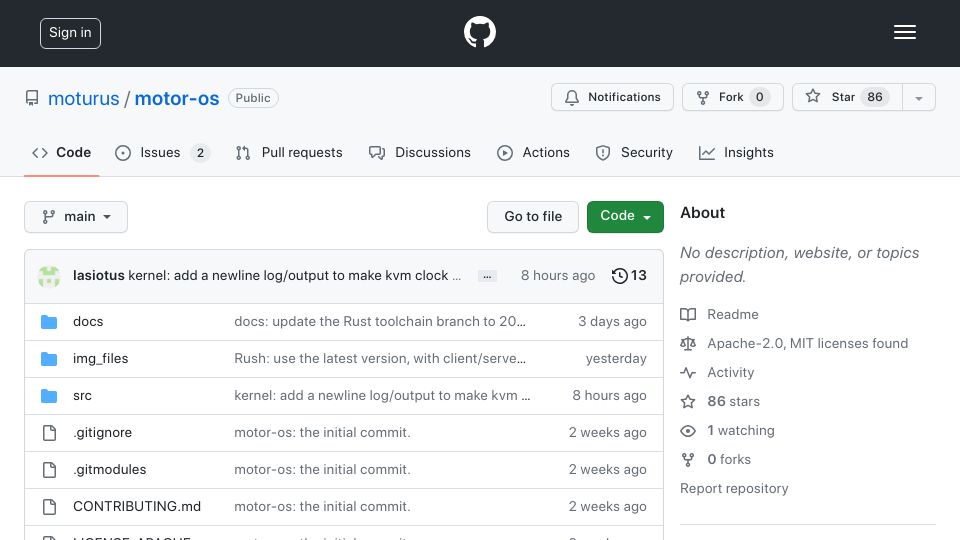Open the Discussions tab
The height and width of the screenshot is (540, 960).
coord(420,153)
